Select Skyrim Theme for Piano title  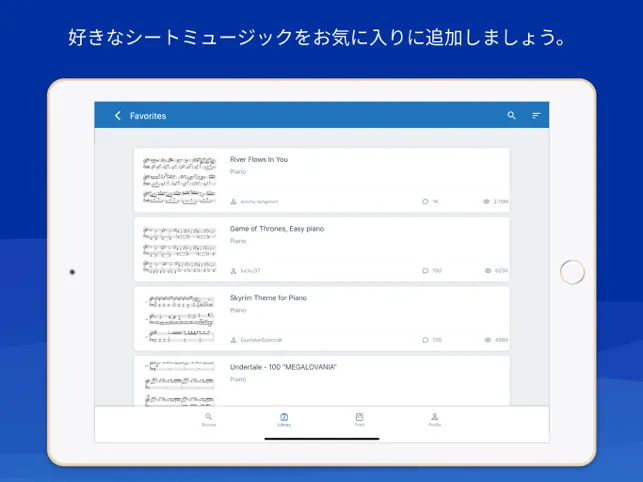pyautogui.click(x=268, y=298)
